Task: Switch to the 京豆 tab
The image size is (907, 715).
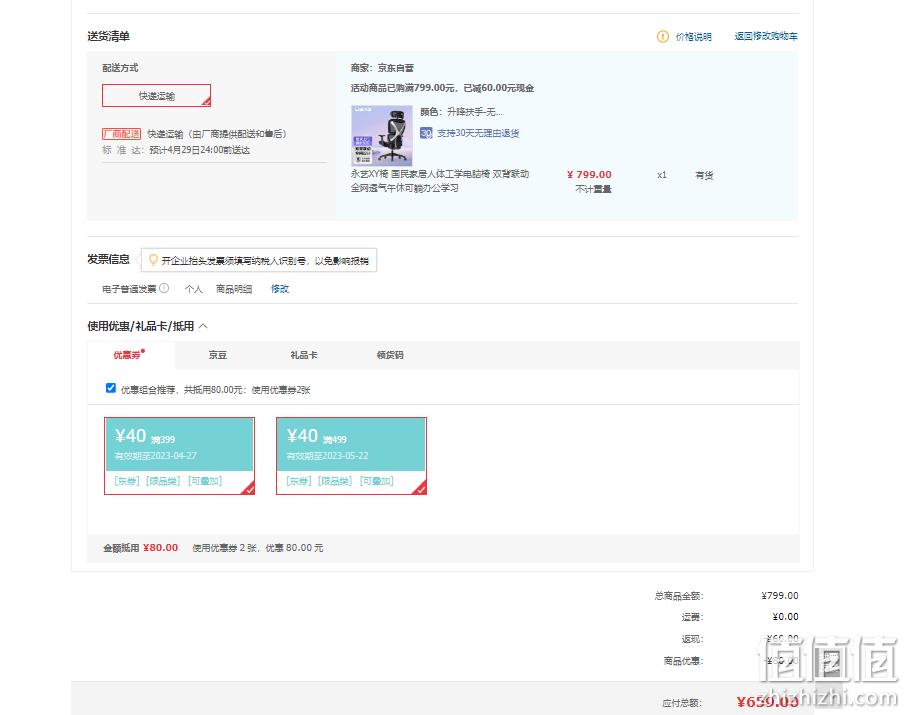Action: pos(217,355)
